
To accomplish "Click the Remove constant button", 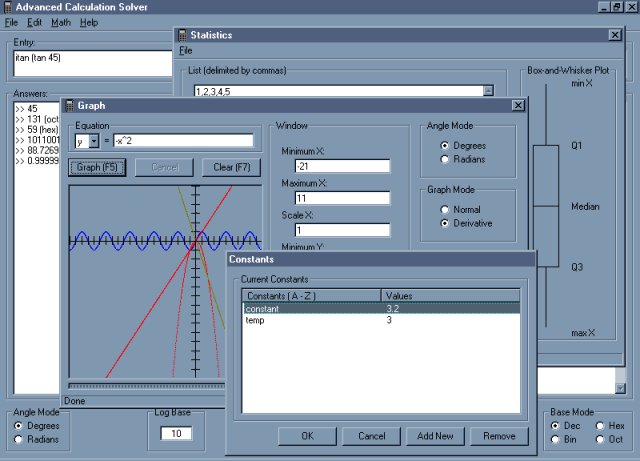I will [499, 436].
